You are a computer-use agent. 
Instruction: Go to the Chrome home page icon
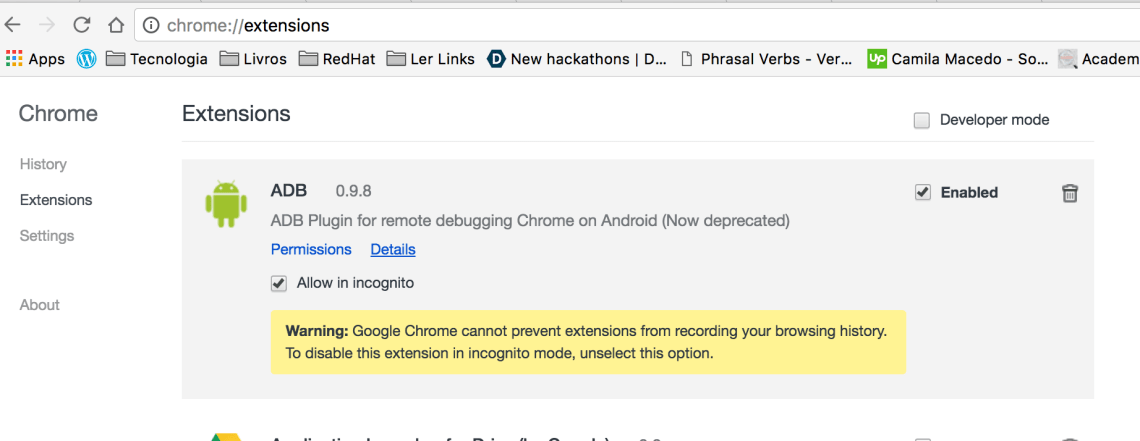[x=116, y=25]
